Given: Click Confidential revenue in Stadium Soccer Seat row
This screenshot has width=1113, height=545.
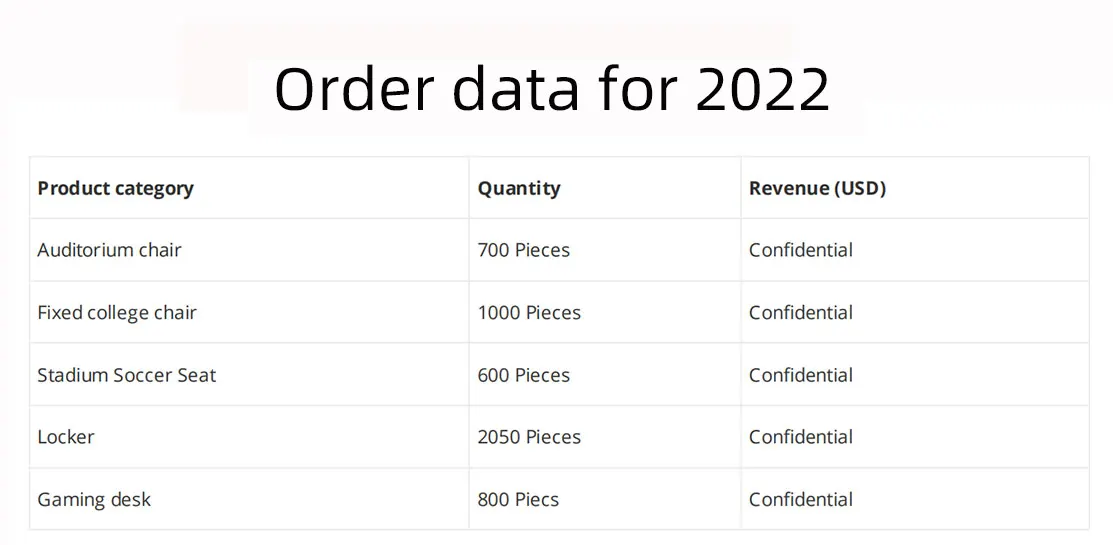Looking at the screenshot, I should [800, 375].
